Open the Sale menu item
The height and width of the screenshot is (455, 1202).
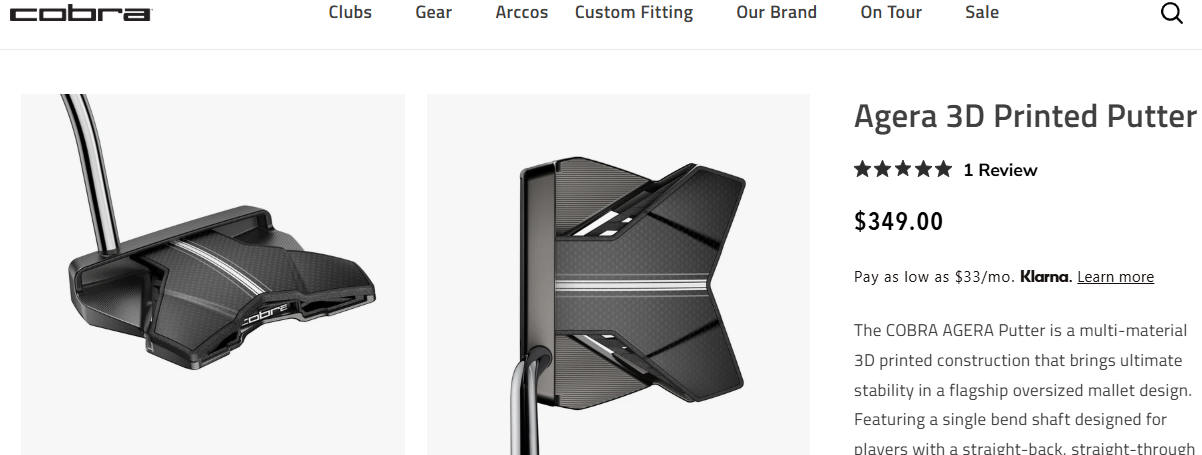982,13
